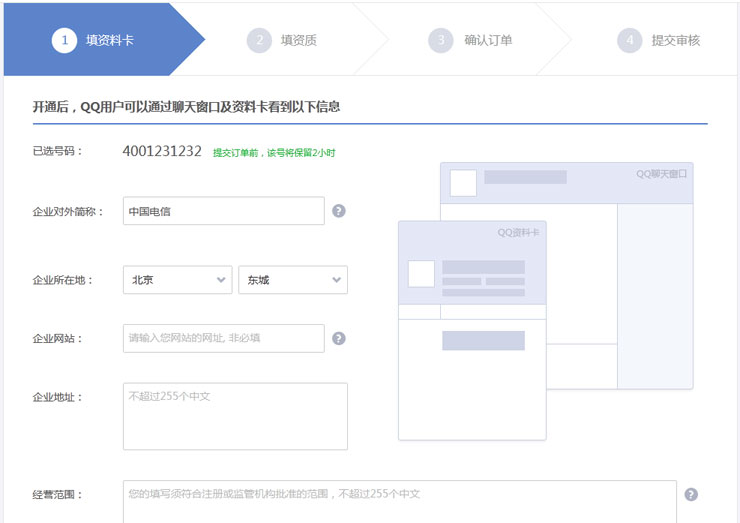This screenshot has height=523, width=740.
Task: Focus the 企业网站 URL input field
Action: 224,338
